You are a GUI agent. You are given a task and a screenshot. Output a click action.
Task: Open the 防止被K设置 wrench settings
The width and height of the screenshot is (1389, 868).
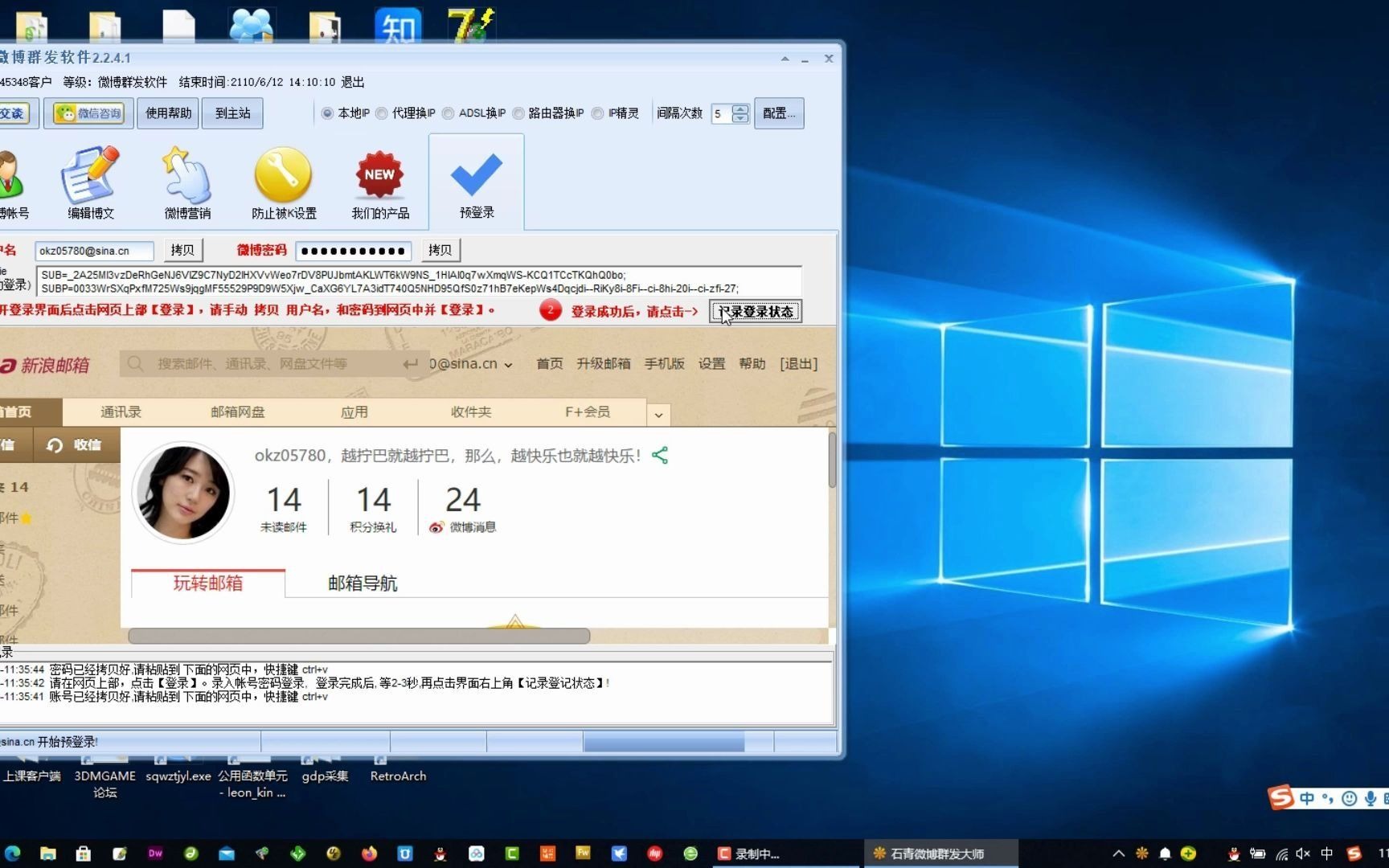click(x=284, y=183)
